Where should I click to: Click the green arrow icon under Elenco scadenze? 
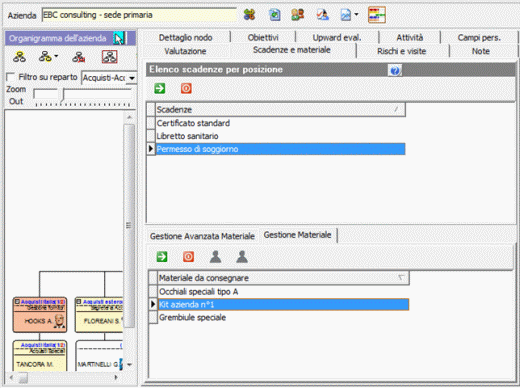click(x=160, y=88)
